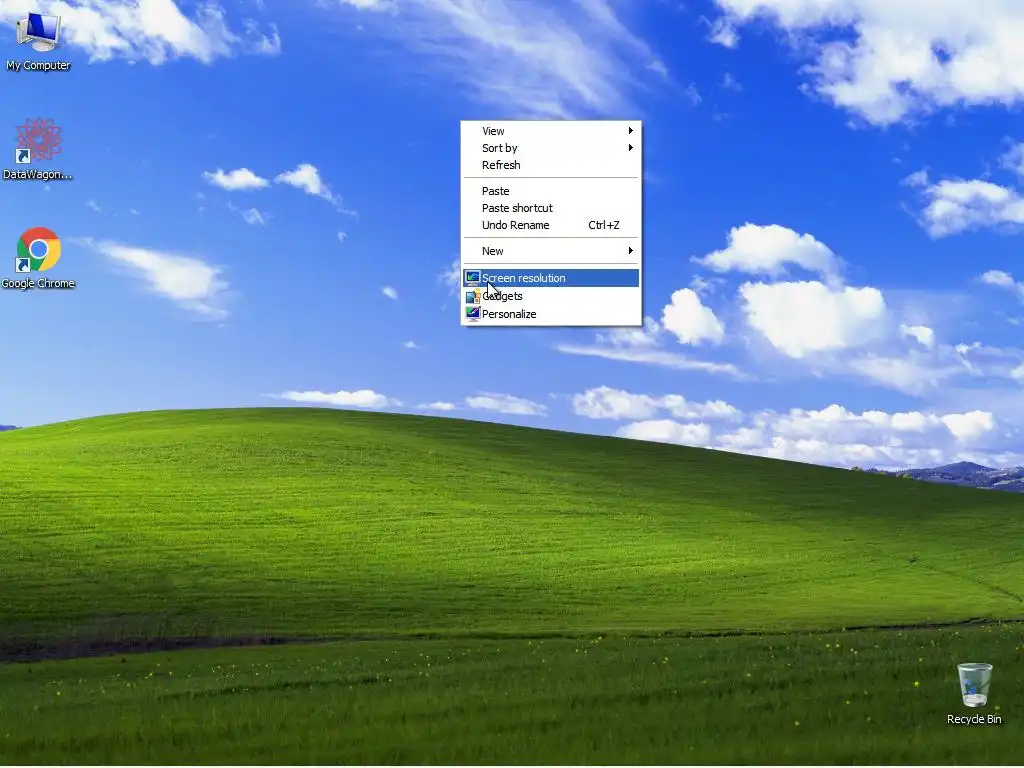Click the Ctrl+Z shortcut text
This screenshot has height=768, width=1024.
(604, 225)
